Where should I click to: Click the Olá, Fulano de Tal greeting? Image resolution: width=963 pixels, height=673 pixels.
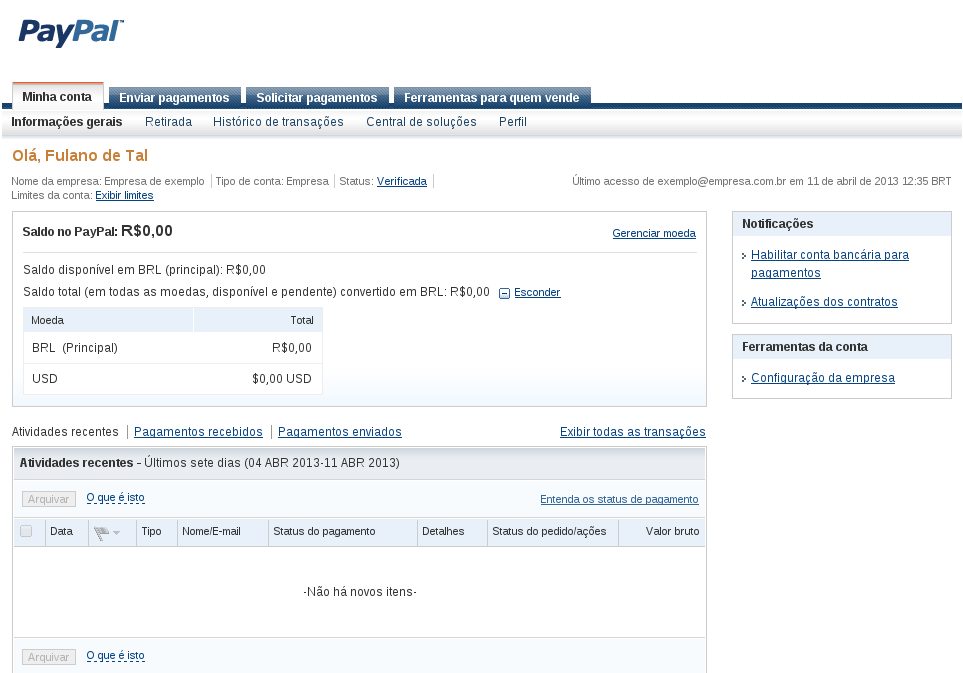tap(80, 155)
